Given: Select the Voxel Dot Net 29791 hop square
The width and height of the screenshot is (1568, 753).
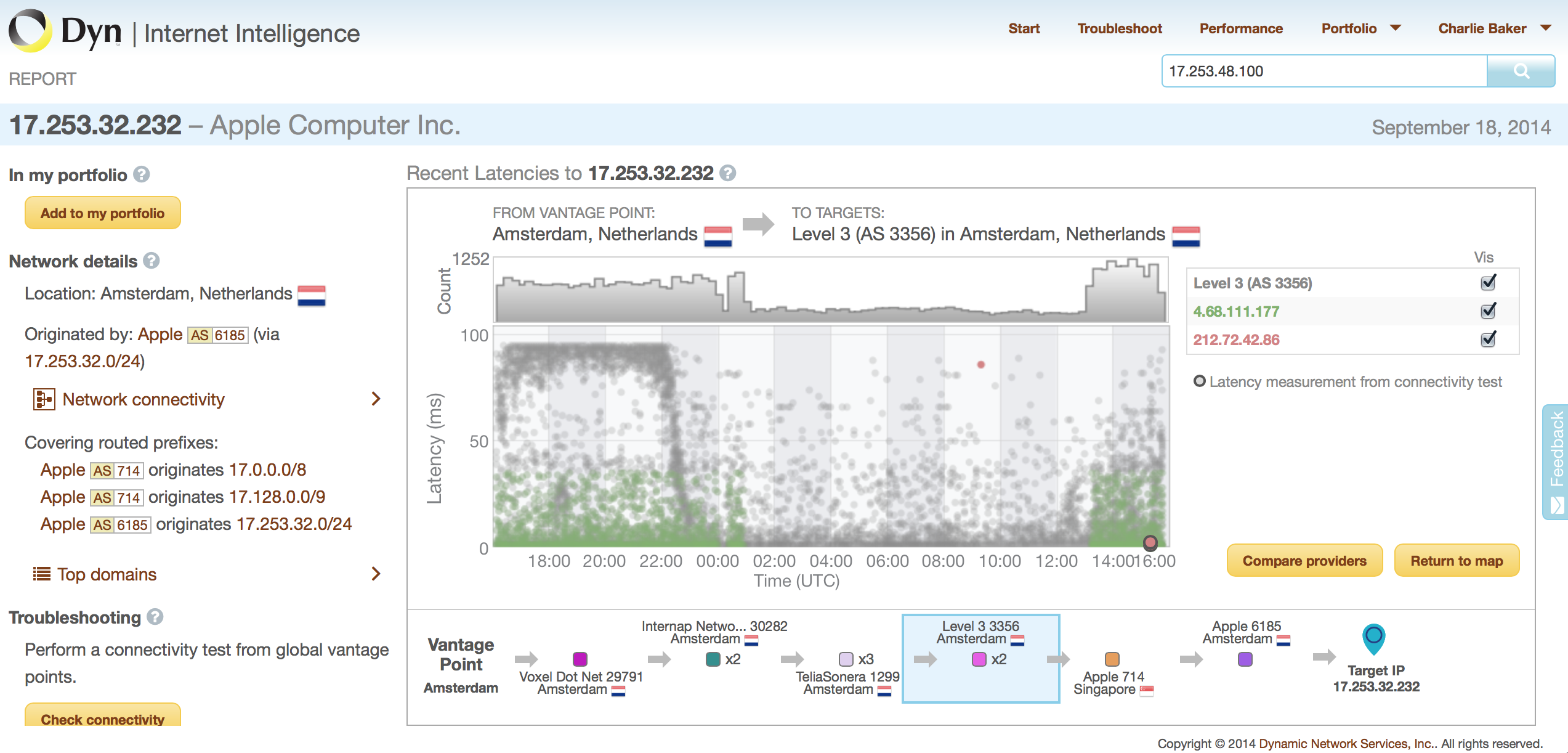Looking at the screenshot, I should [x=580, y=659].
